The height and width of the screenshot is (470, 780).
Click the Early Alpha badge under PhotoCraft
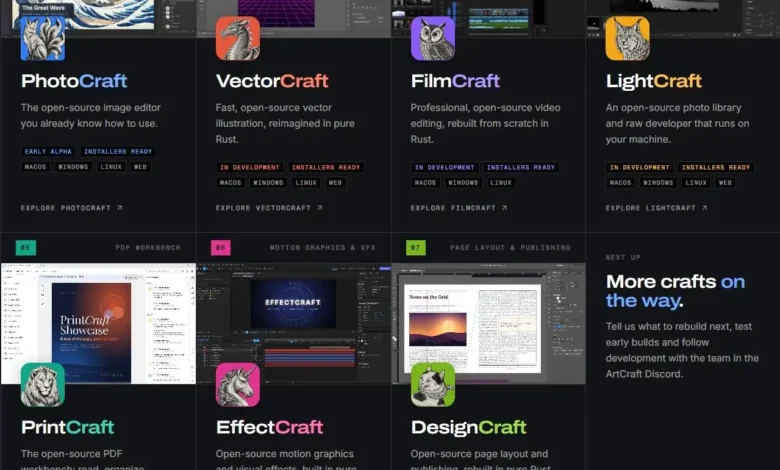click(x=48, y=151)
